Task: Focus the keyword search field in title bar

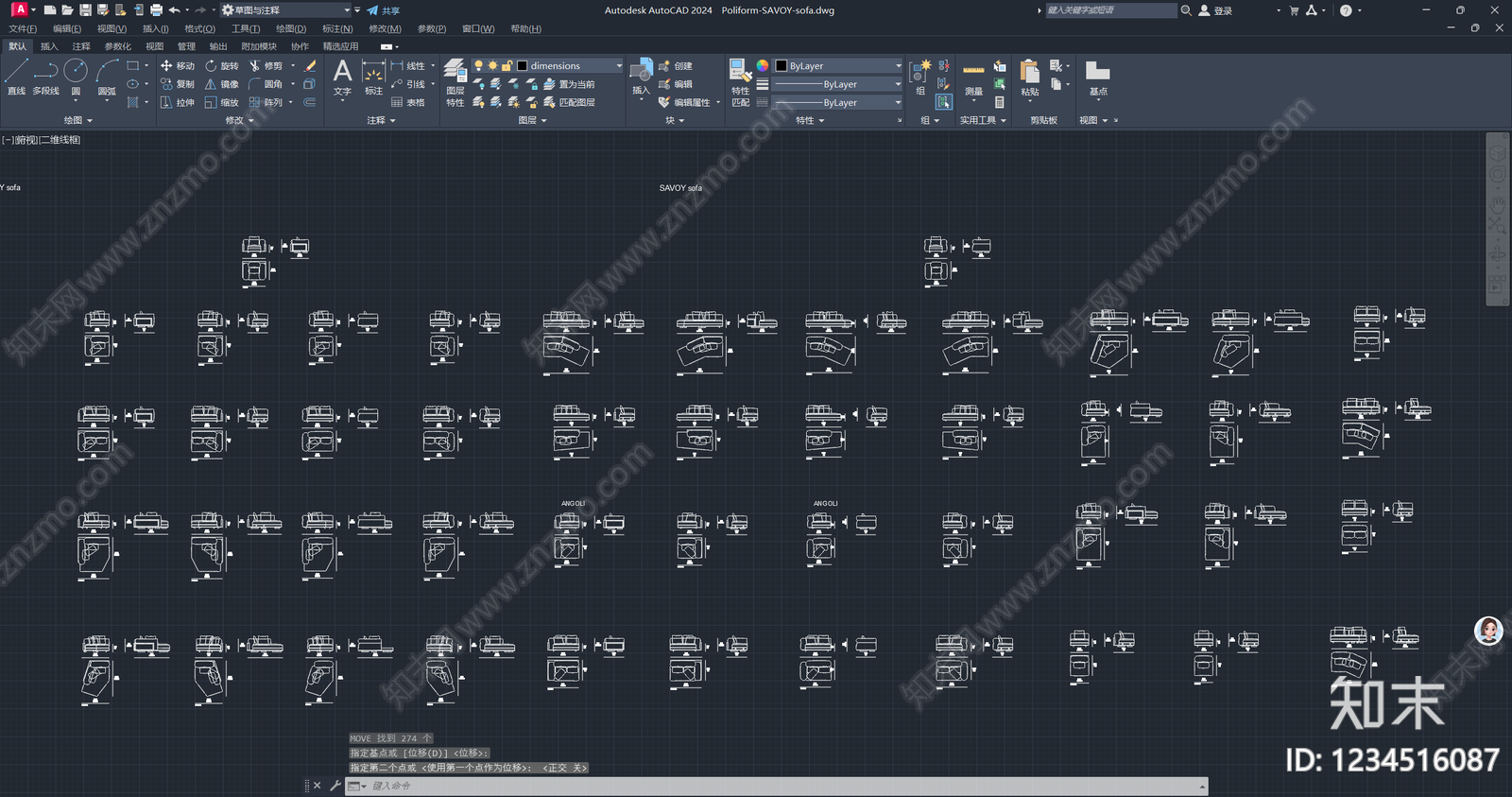Action: click(1110, 10)
